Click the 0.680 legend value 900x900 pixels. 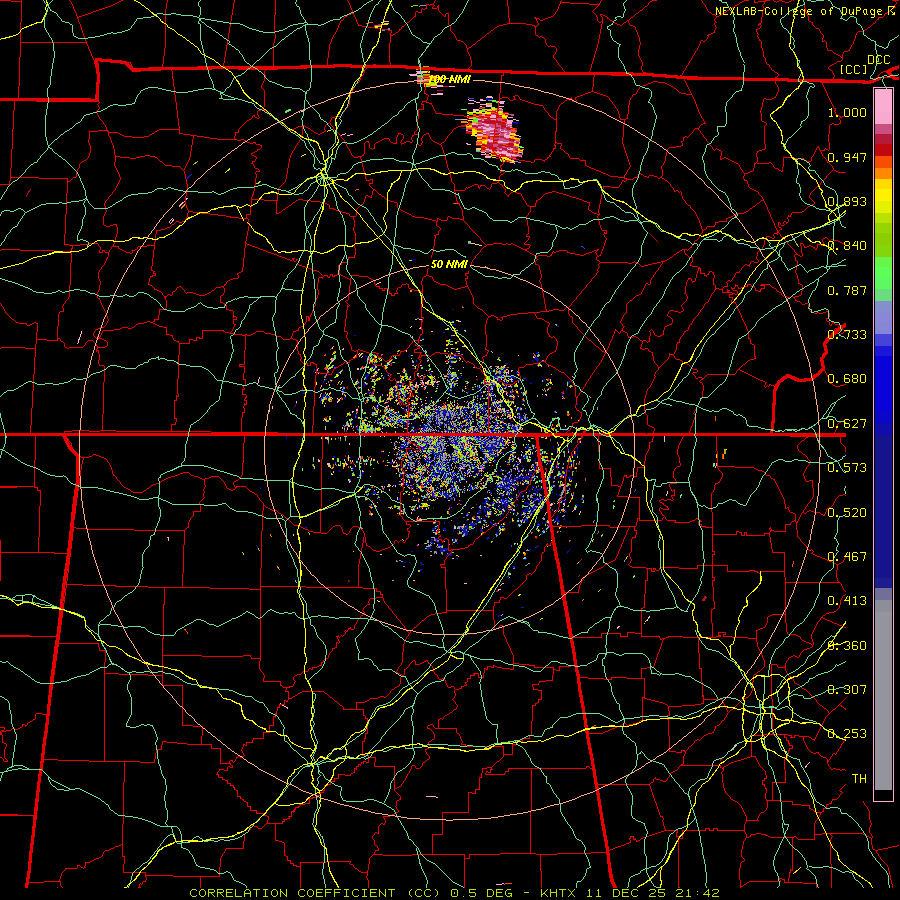tap(847, 379)
